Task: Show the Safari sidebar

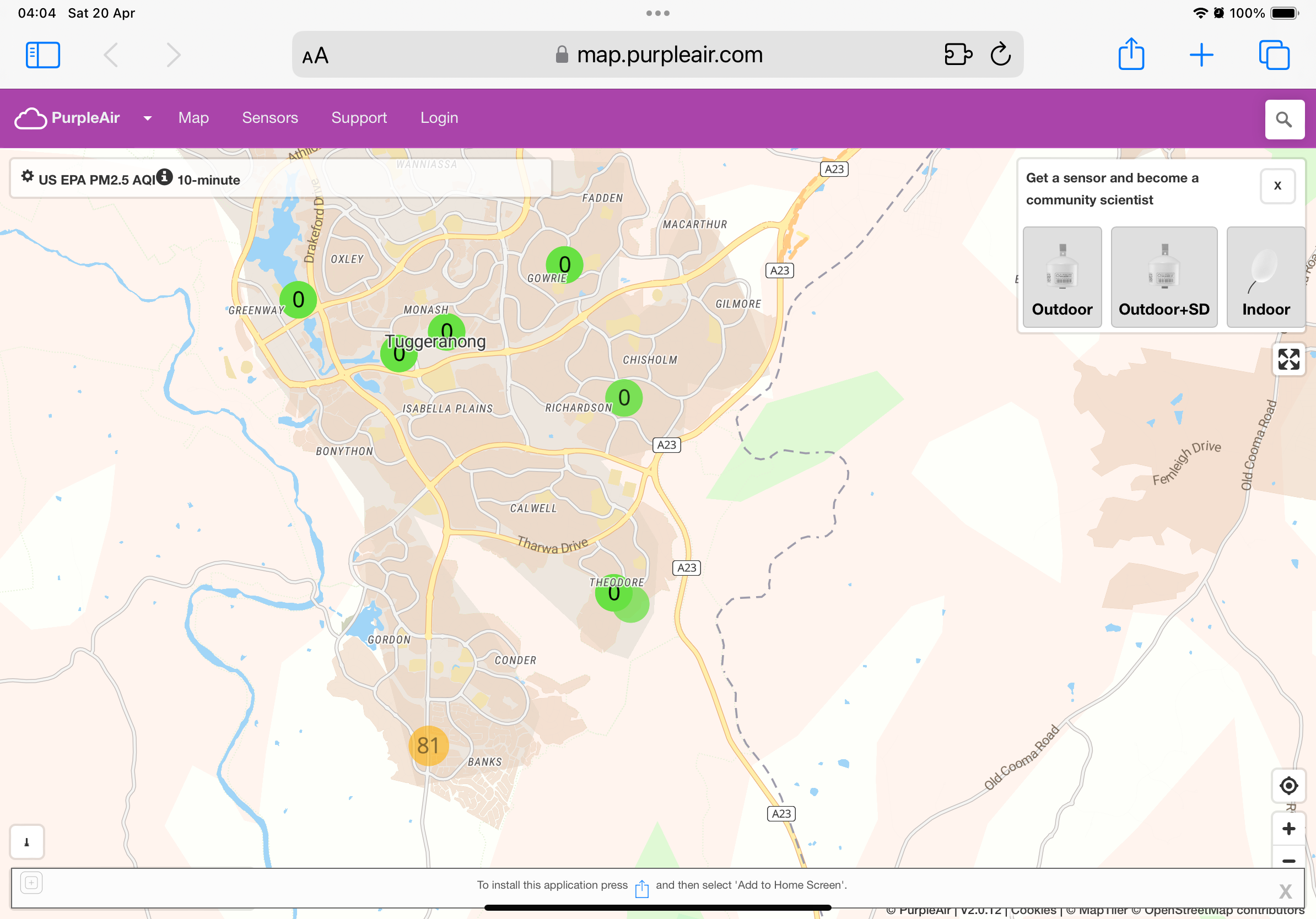Action: (43, 55)
